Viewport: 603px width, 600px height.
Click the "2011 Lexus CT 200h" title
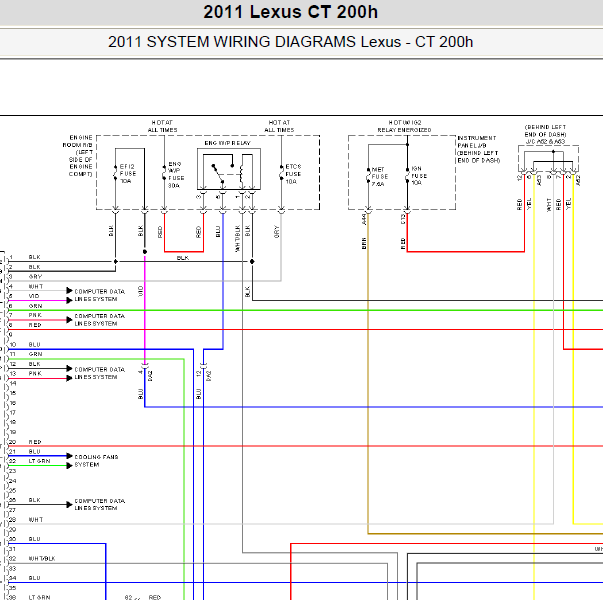pyautogui.click(x=290, y=12)
